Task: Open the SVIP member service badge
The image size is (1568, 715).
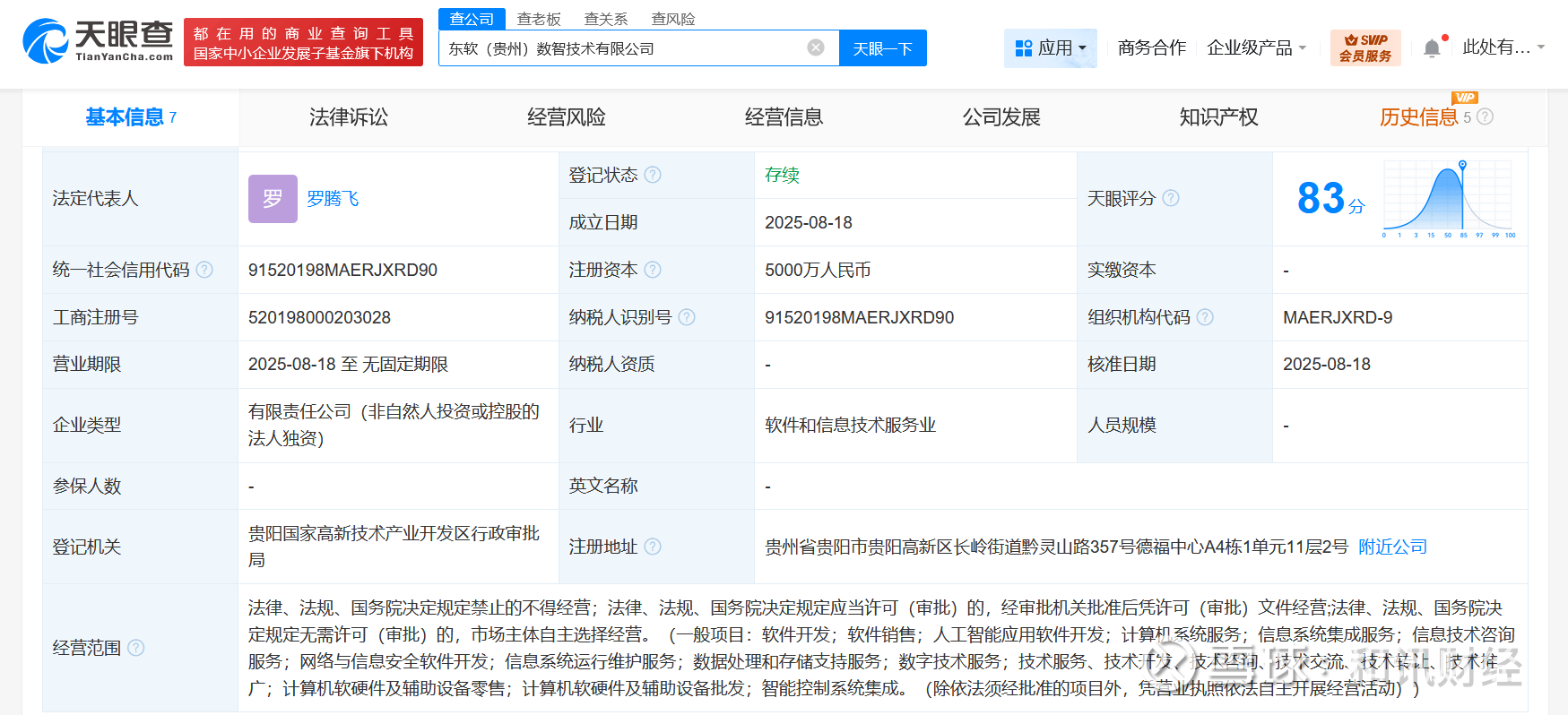Action: point(1365,47)
